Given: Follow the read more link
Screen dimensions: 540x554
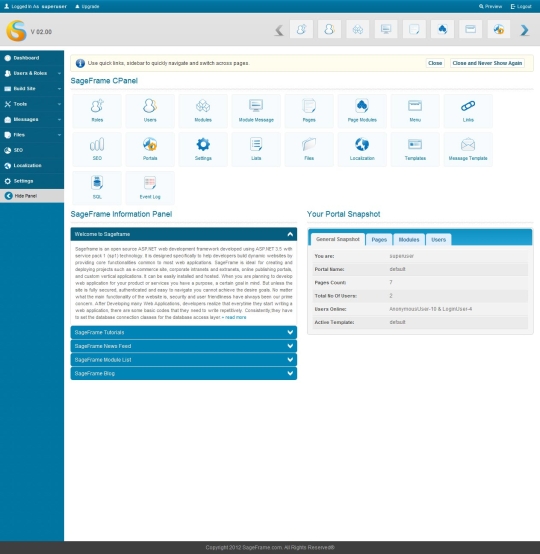Looking at the screenshot, I should click(x=236, y=317).
